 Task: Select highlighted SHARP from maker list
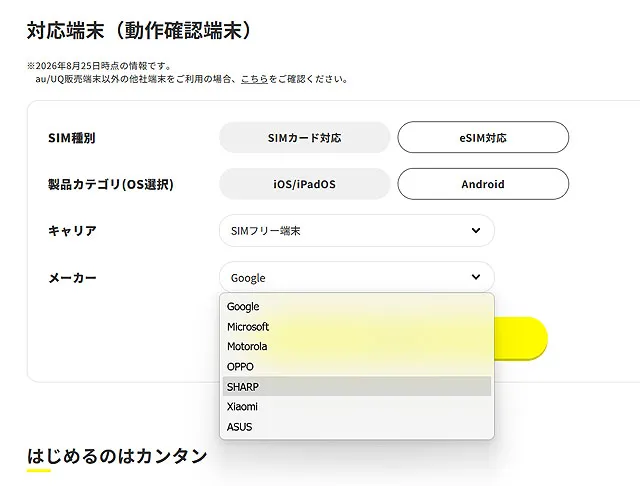[357, 386]
